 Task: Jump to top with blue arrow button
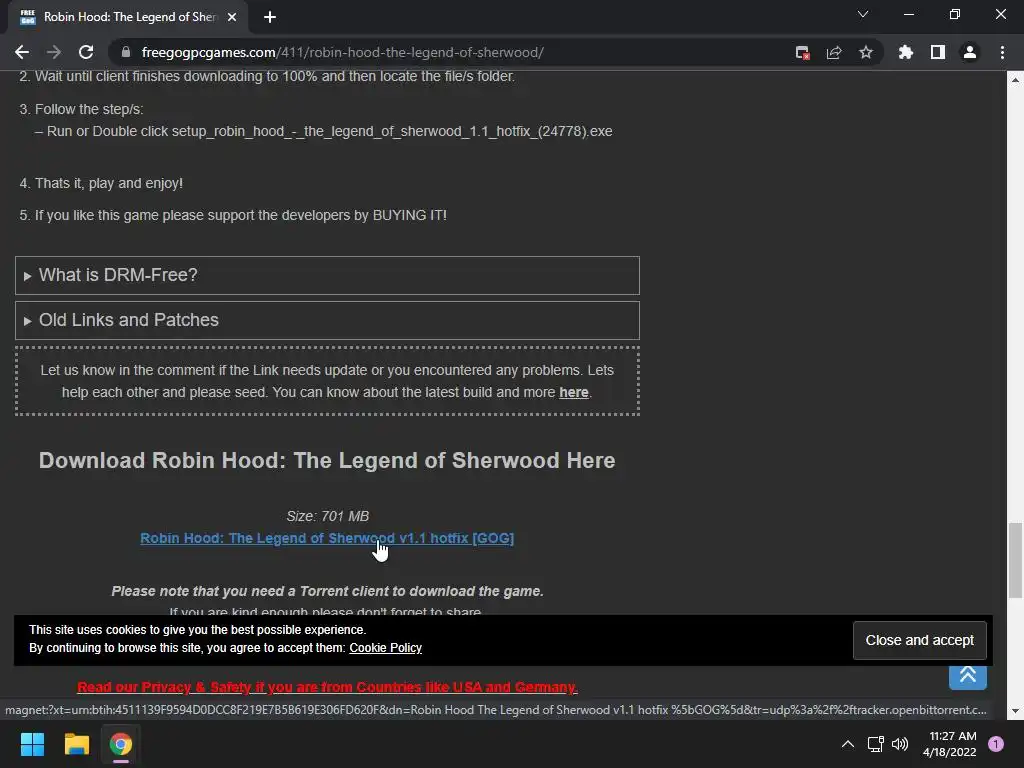coord(968,677)
